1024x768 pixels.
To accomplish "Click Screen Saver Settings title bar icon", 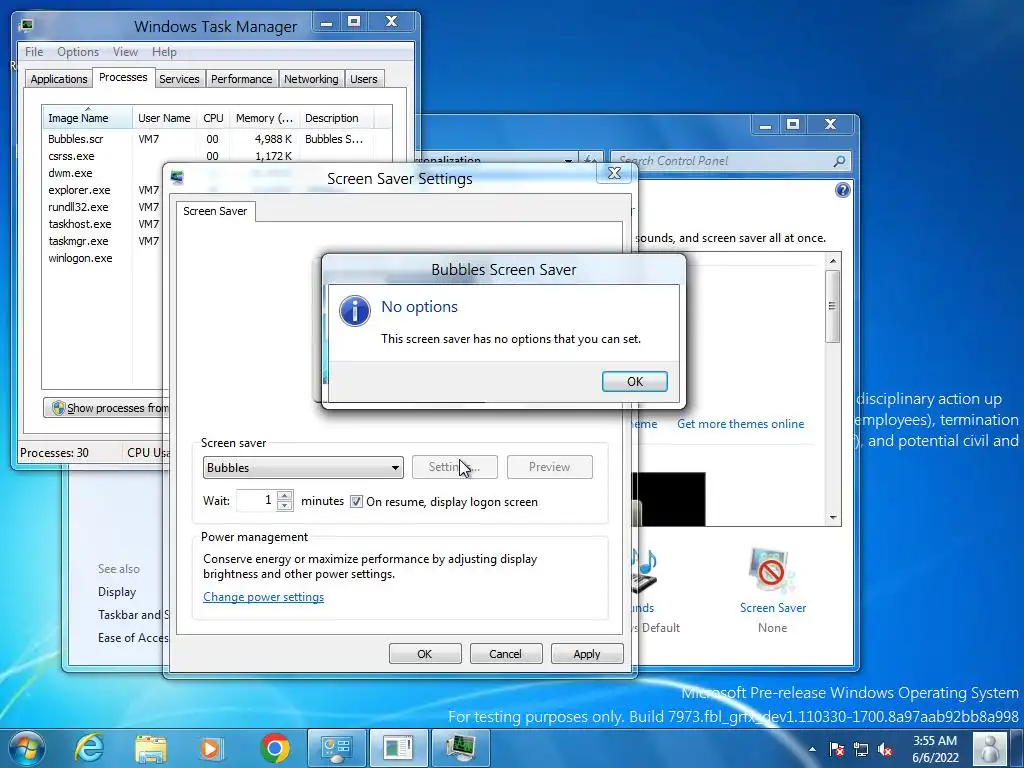I will pyautogui.click(x=177, y=178).
